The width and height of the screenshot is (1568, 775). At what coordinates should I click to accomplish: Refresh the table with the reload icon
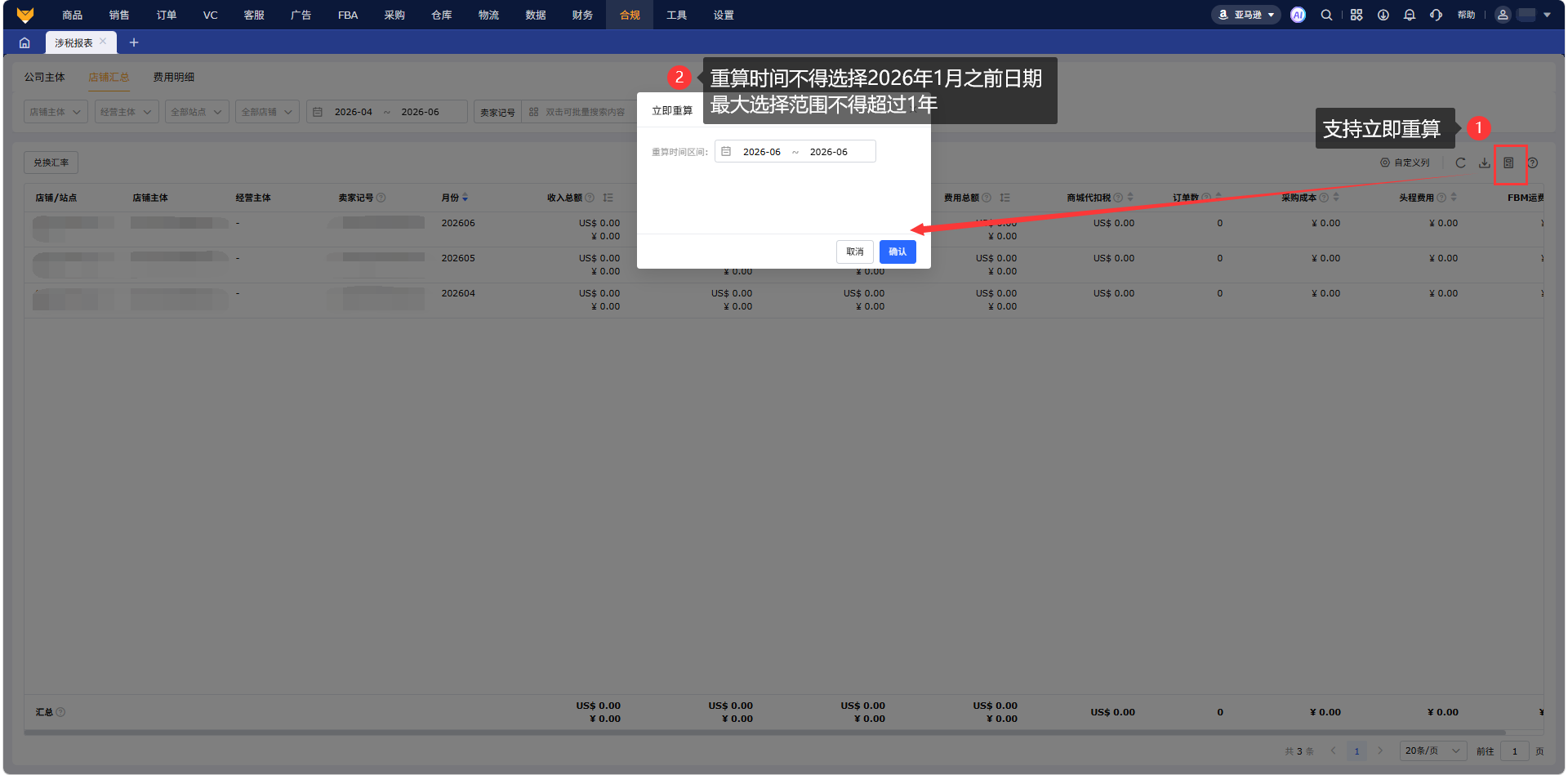[x=1460, y=163]
